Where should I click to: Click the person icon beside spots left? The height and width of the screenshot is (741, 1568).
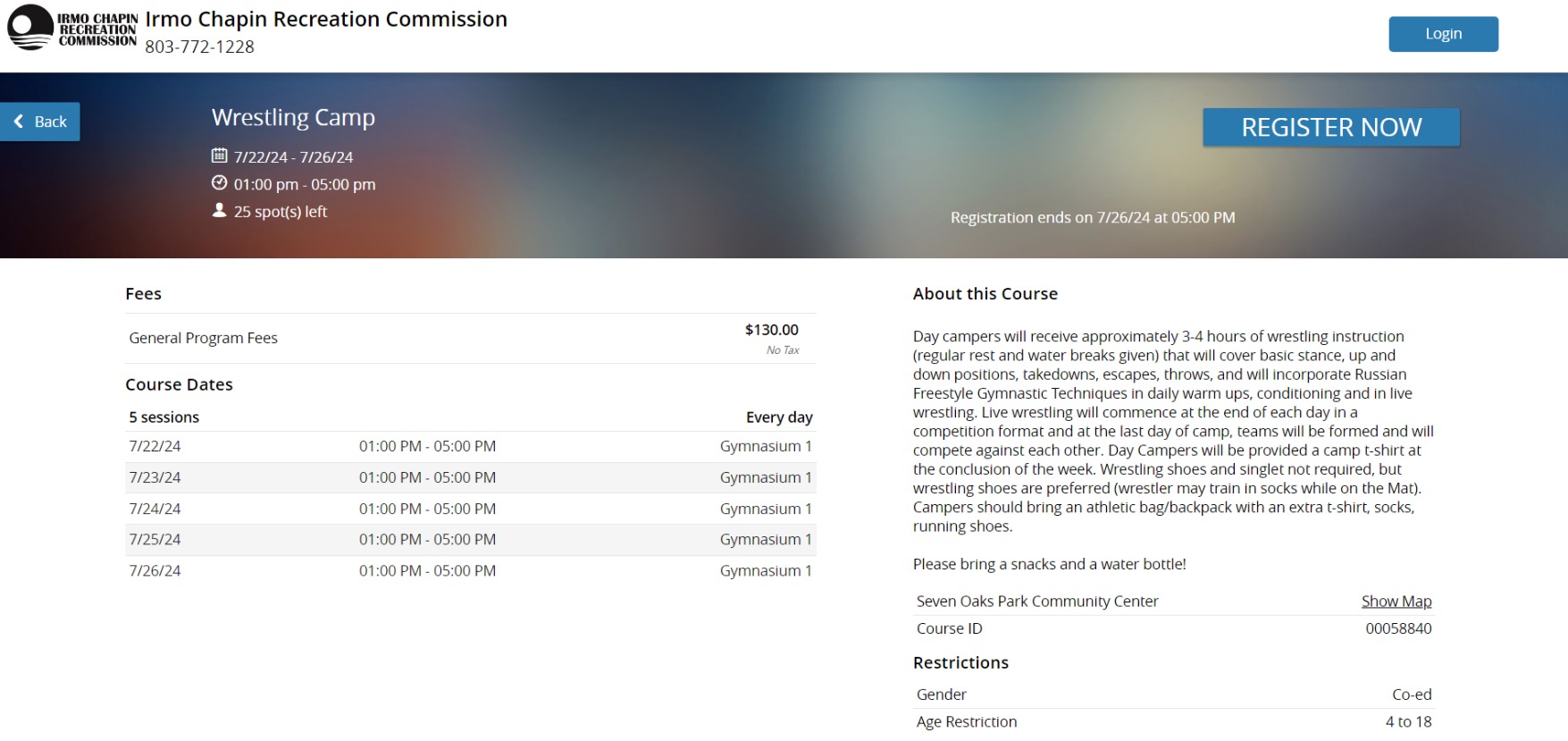219,210
